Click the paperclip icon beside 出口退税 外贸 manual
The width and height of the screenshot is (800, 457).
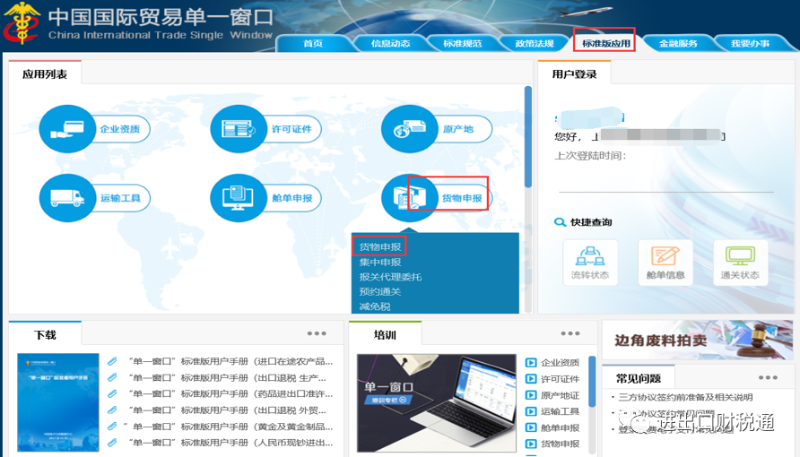[x=112, y=410]
